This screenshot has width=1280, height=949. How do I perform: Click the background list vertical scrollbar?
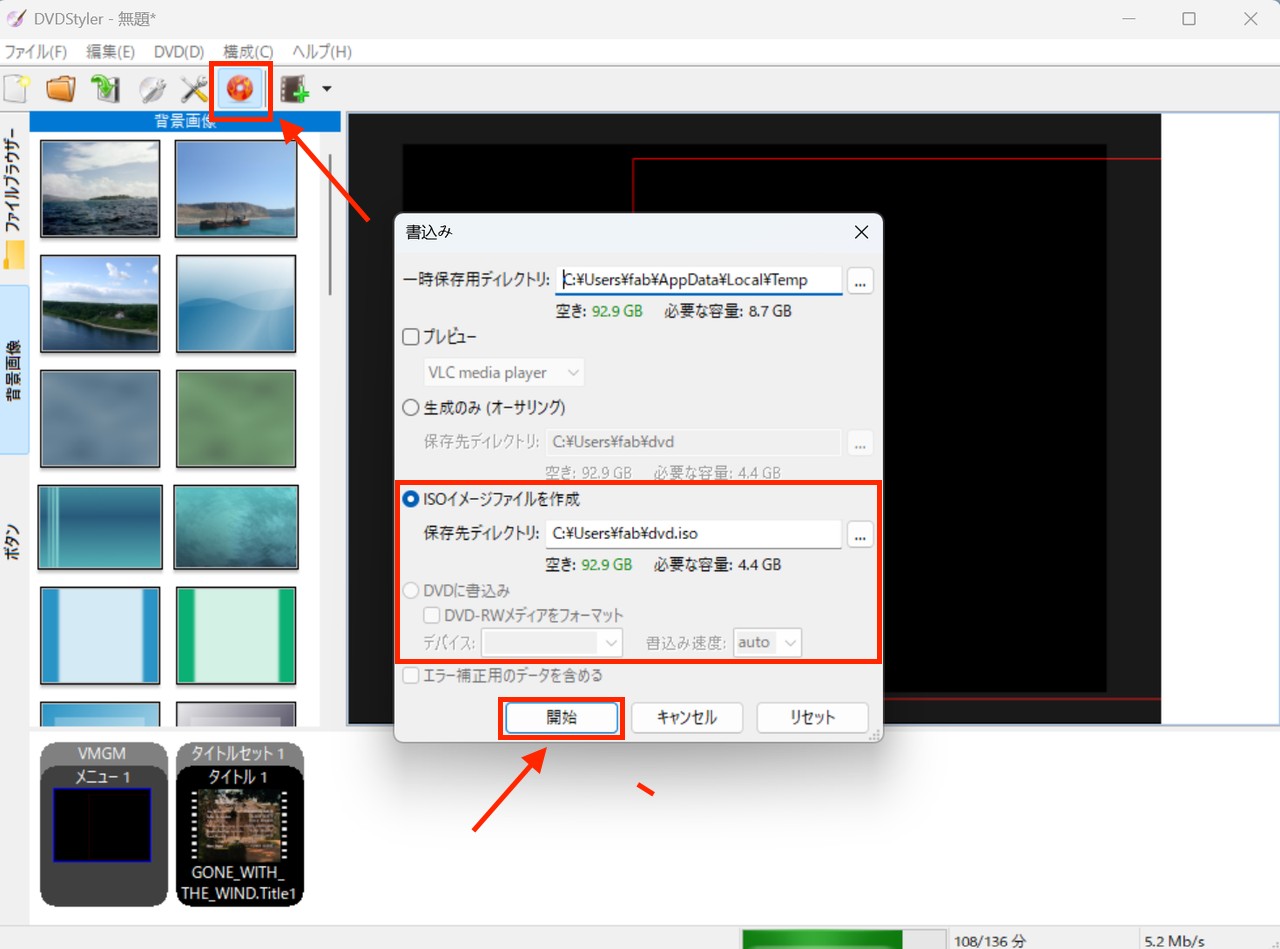330,225
